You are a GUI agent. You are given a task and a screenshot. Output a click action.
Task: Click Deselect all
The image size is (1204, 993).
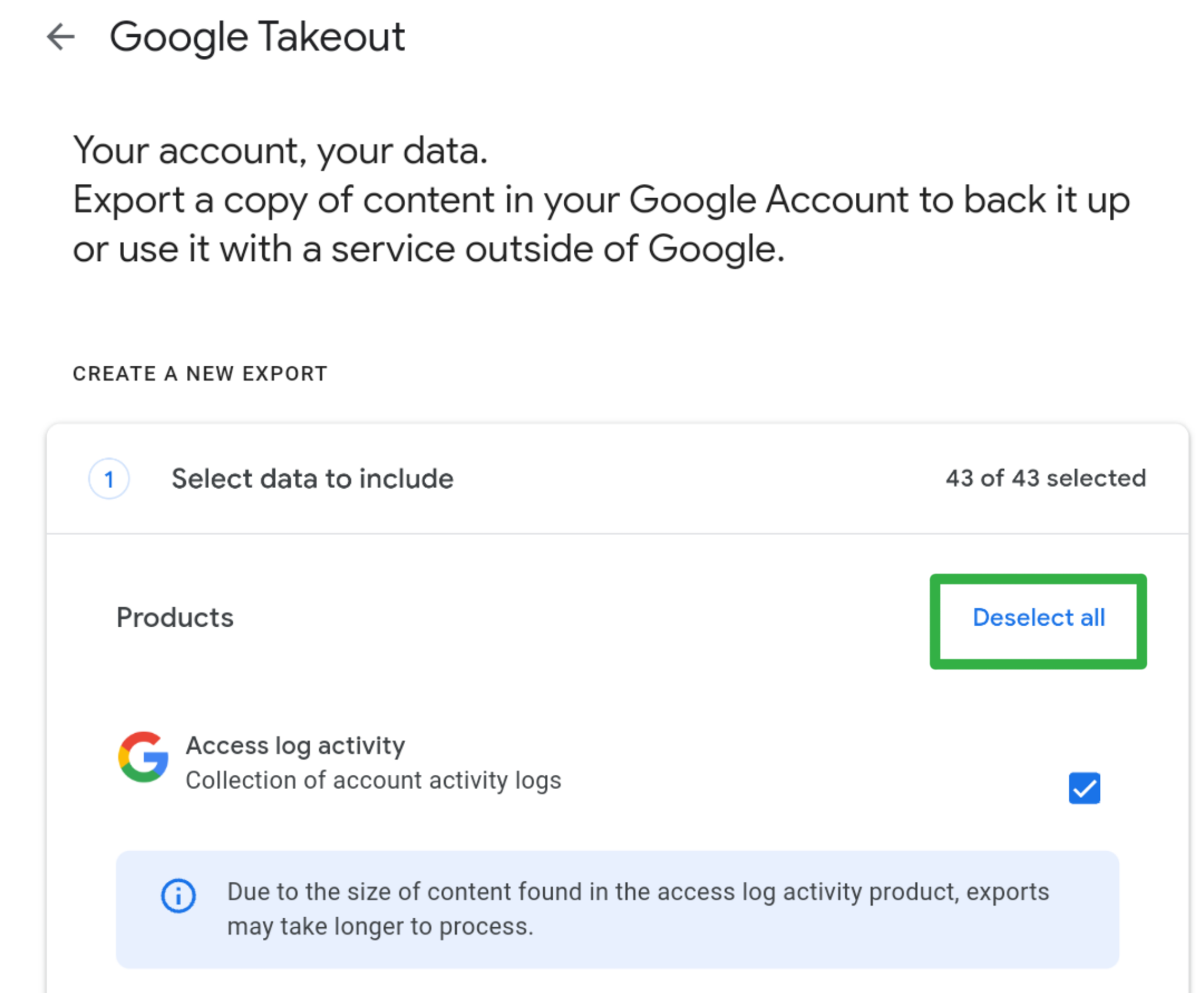(x=1038, y=618)
